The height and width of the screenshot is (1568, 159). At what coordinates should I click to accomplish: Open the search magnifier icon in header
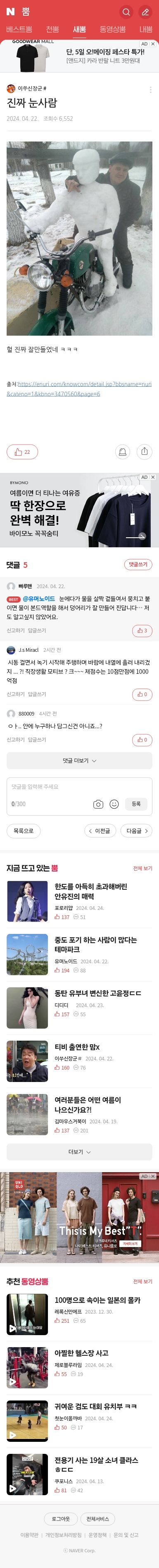[x=126, y=12]
